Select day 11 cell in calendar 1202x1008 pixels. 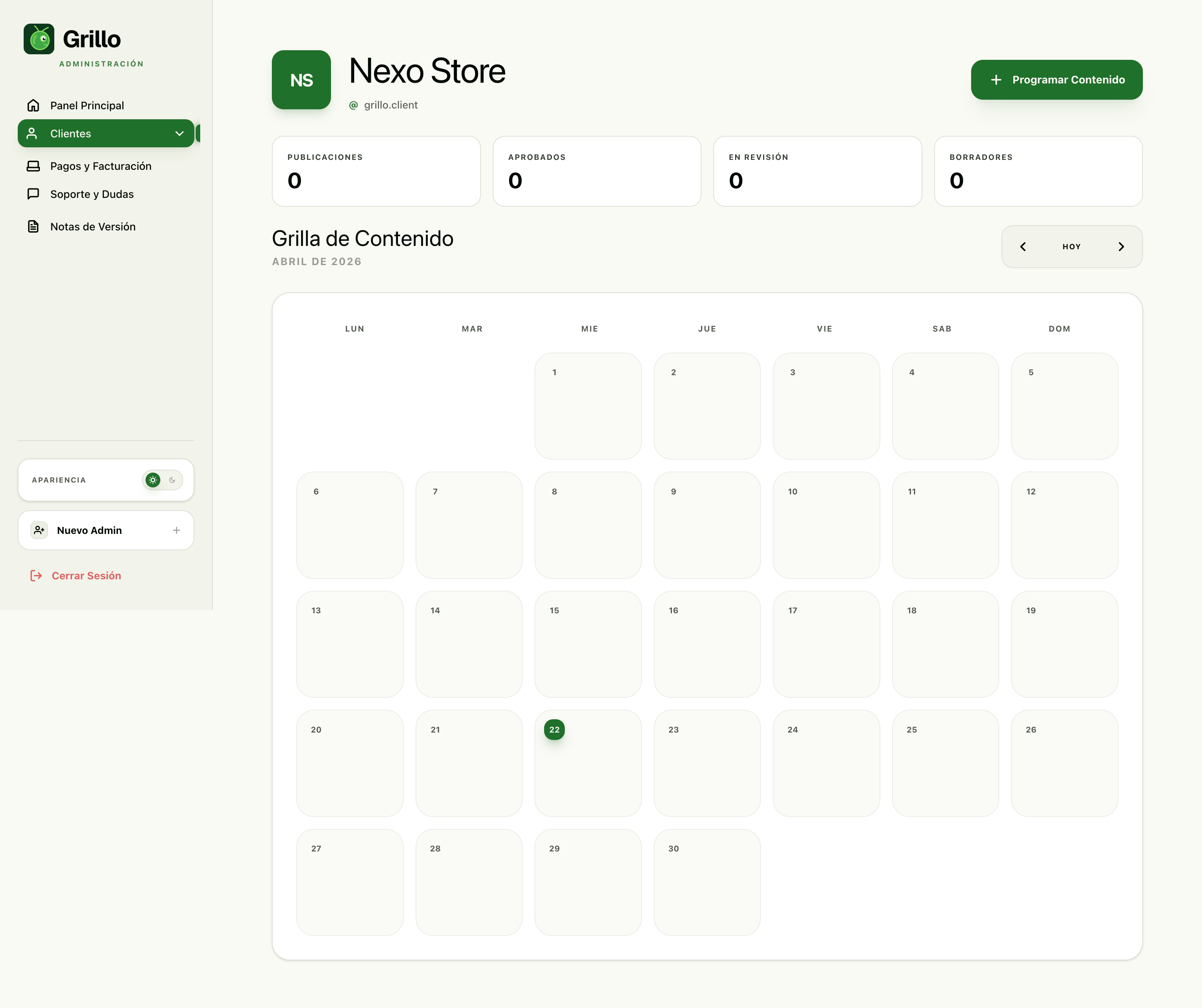[945, 525]
